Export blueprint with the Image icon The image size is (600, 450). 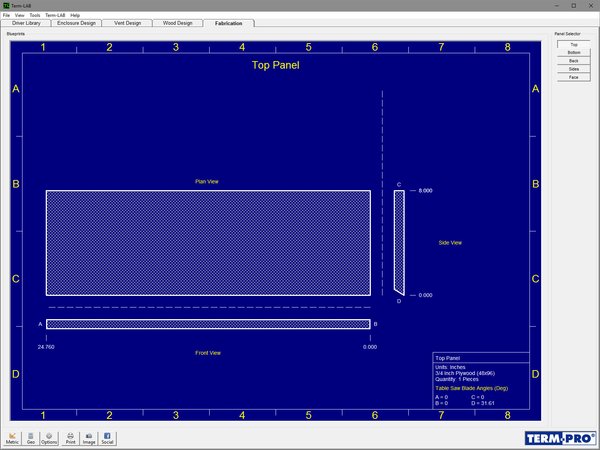89,437
